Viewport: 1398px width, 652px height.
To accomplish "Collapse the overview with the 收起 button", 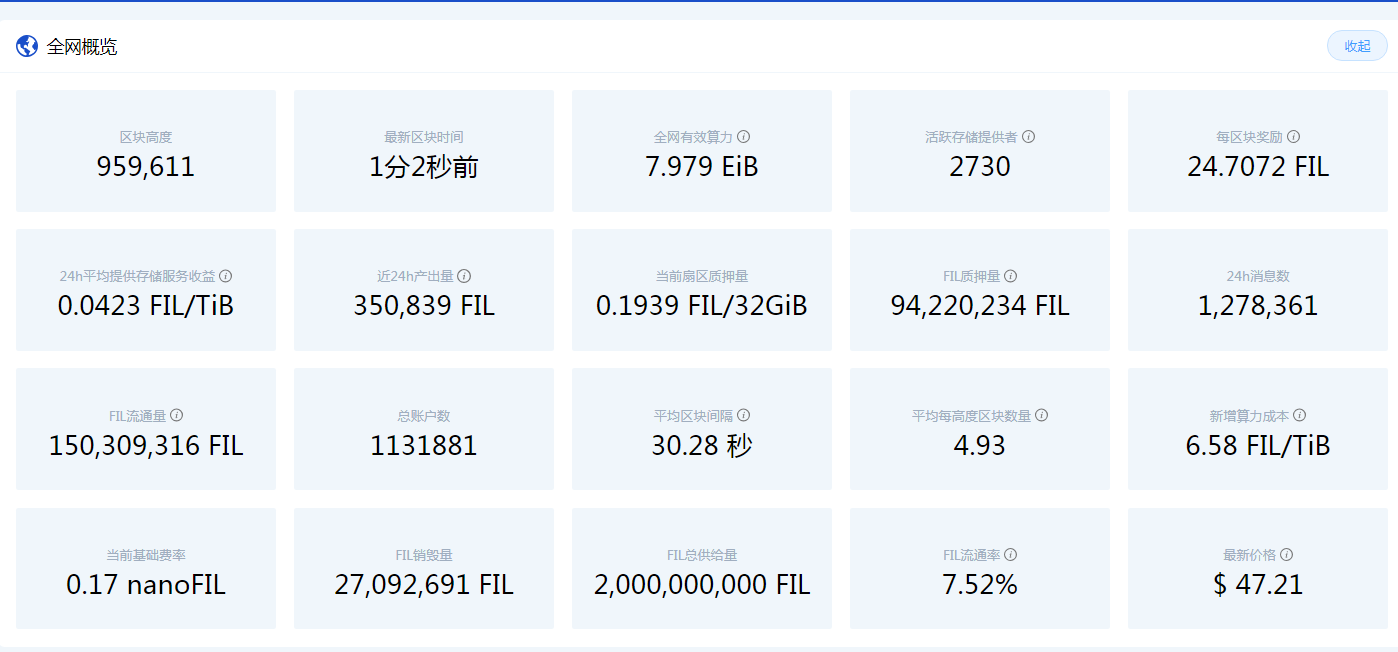I will coord(1357,46).
